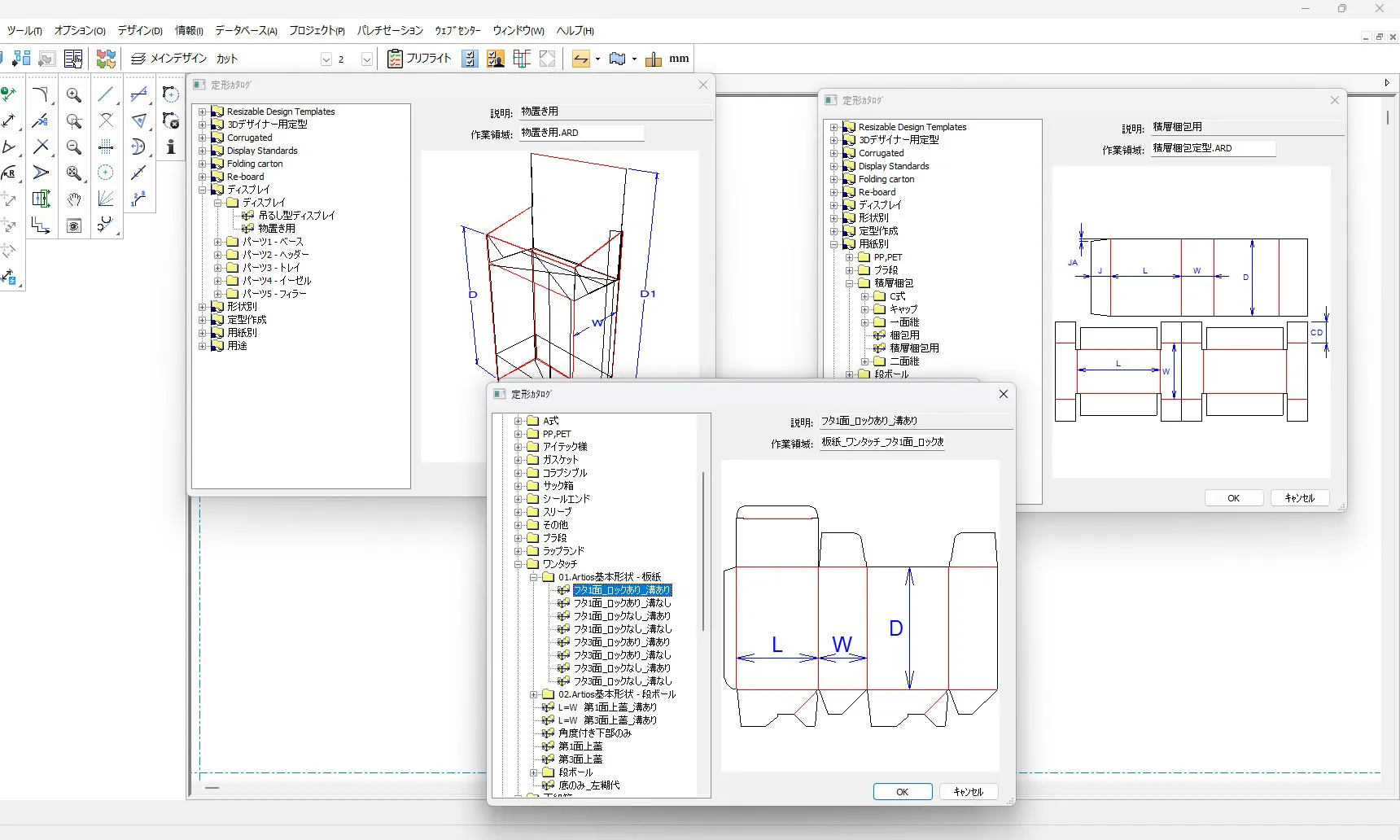Open the データベース menu
Image resolution: width=1400 pixels, height=840 pixels.
click(246, 31)
